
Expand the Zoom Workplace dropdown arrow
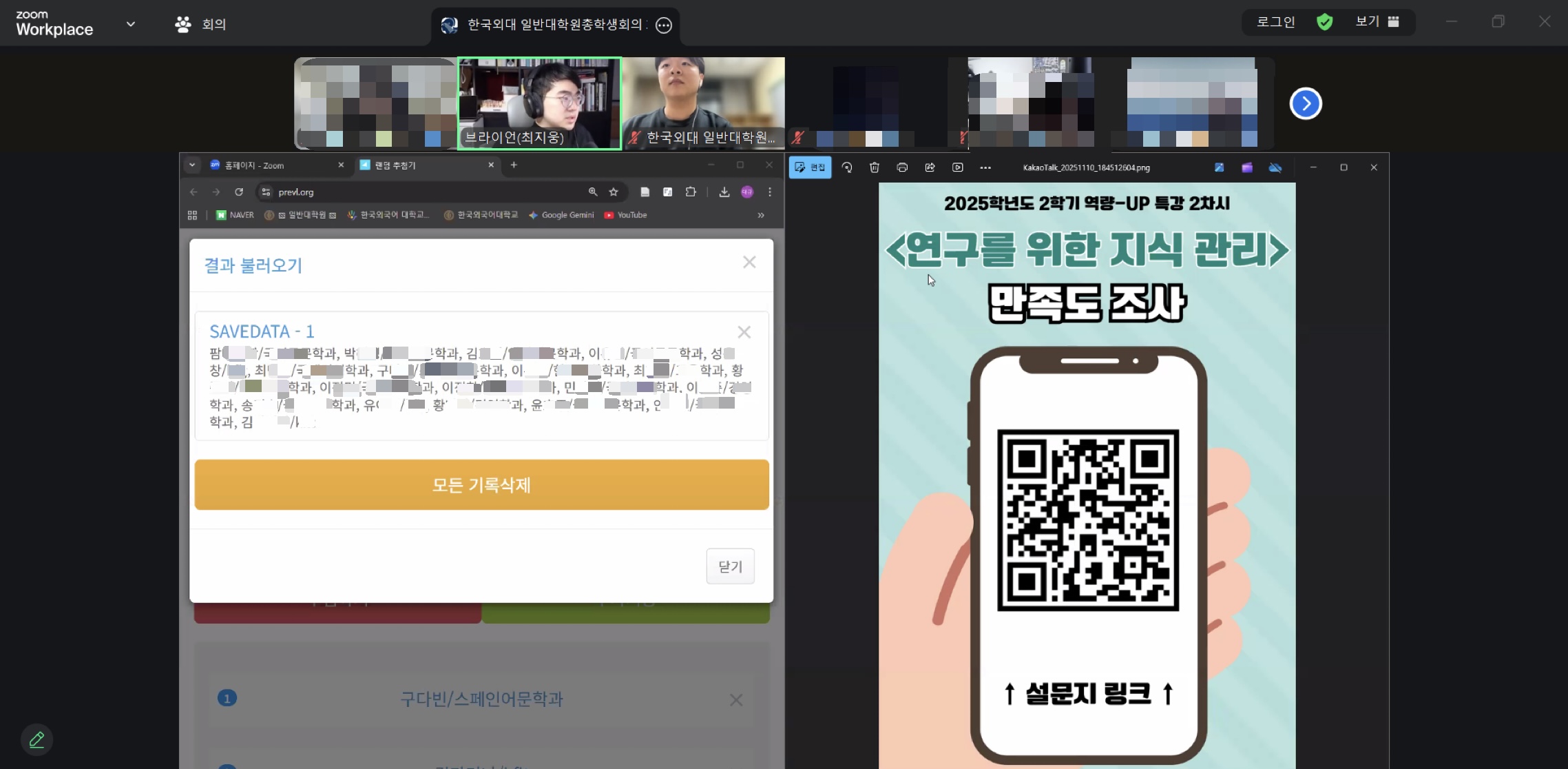coord(131,24)
